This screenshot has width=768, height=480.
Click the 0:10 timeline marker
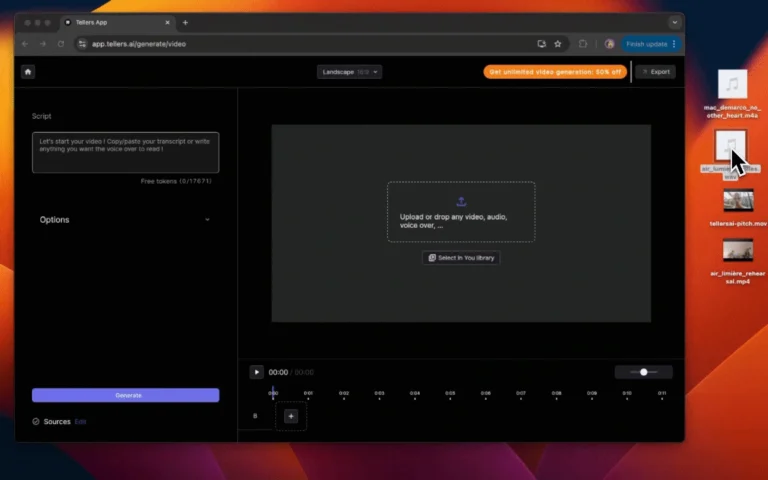coord(627,394)
